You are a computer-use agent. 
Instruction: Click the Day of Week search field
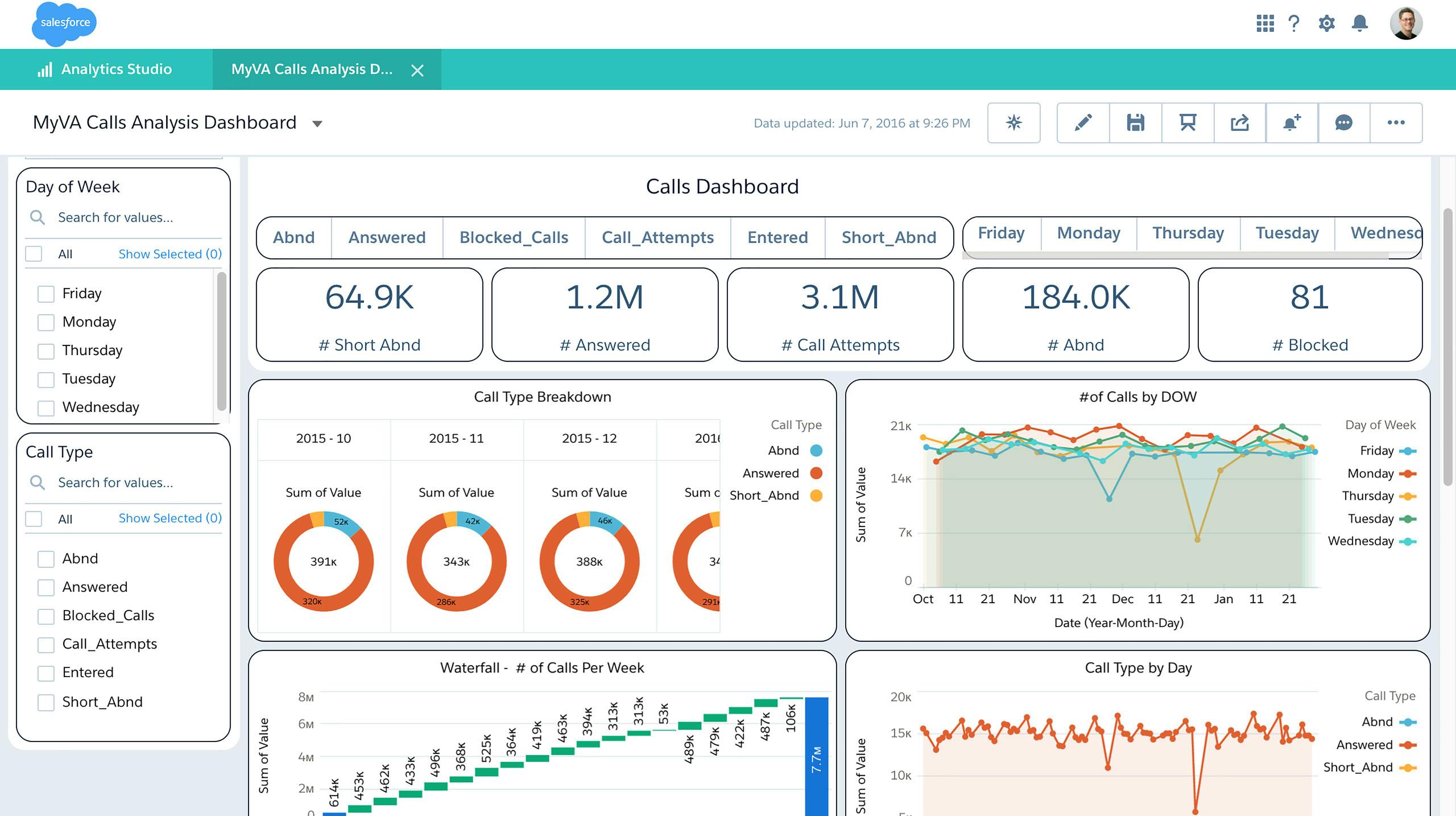tap(124, 217)
